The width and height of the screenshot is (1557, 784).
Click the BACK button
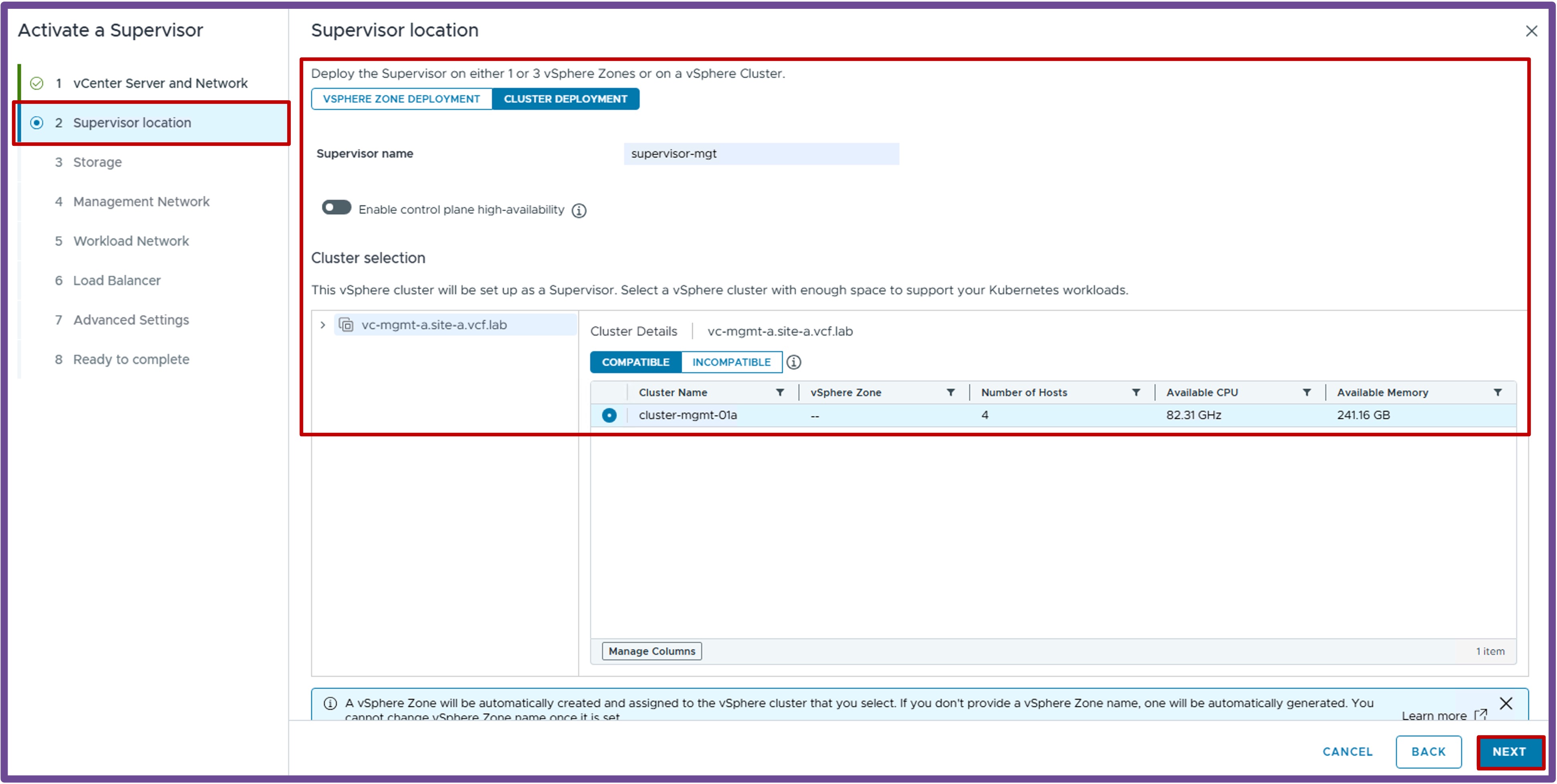tap(1428, 752)
